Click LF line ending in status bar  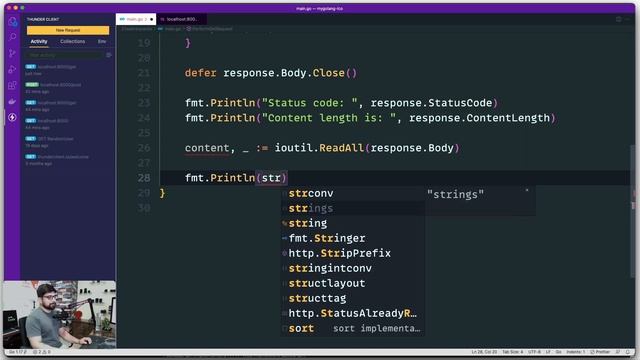pos(549,352)
